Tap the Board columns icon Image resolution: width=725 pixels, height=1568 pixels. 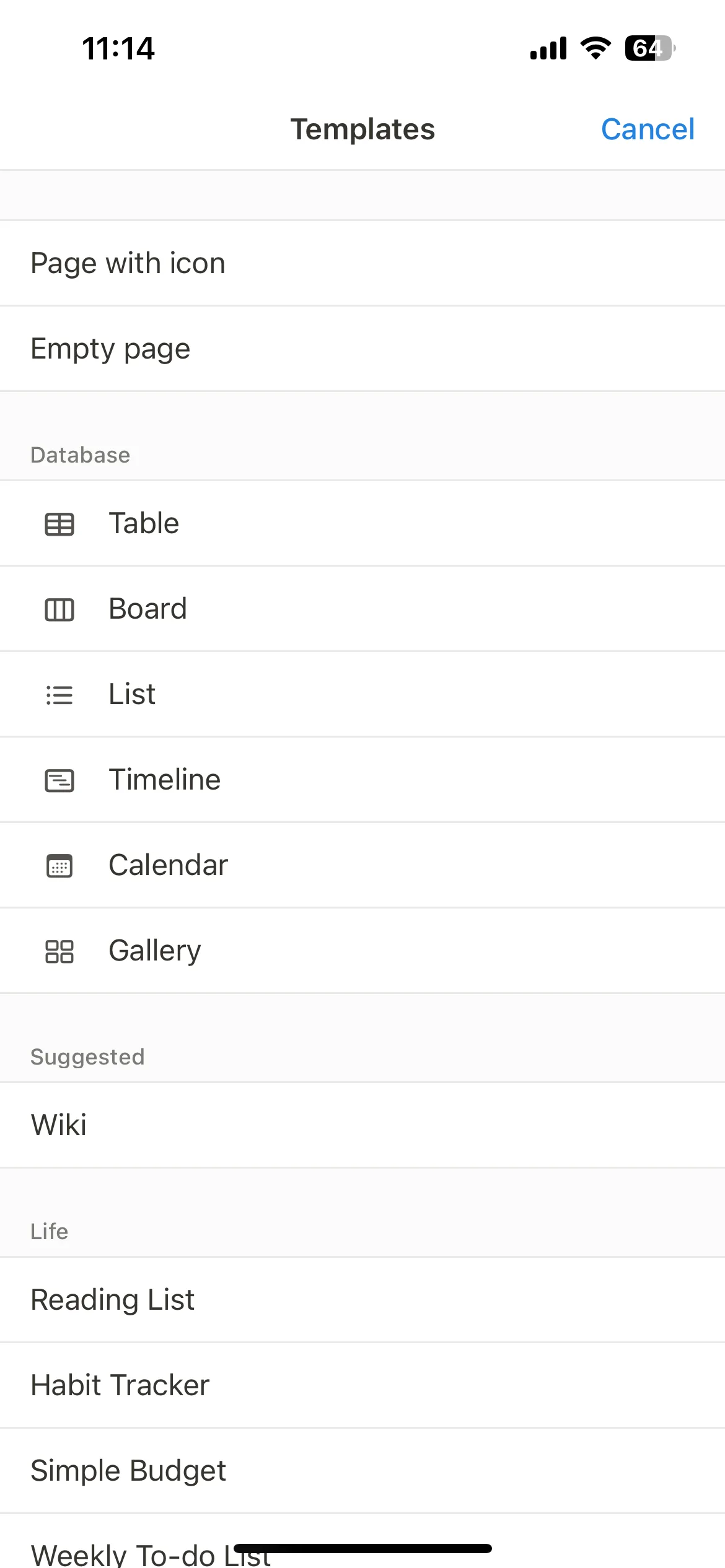(59, 609)
